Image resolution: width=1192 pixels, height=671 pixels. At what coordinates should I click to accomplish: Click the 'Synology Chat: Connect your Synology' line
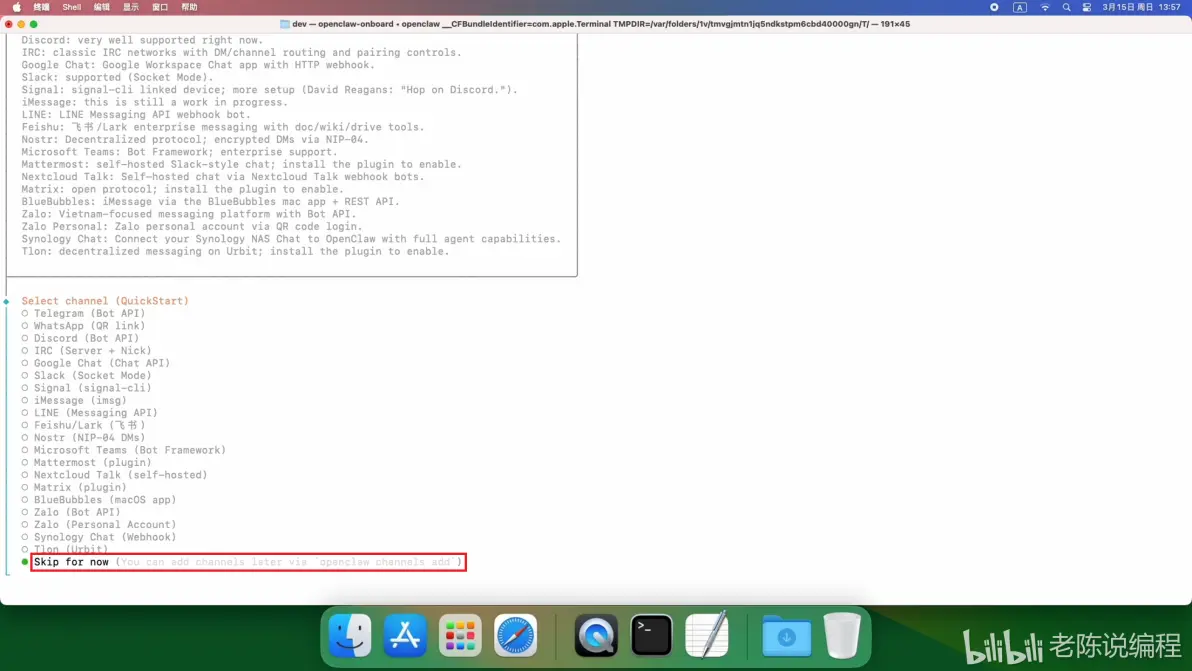coord(291,239)
